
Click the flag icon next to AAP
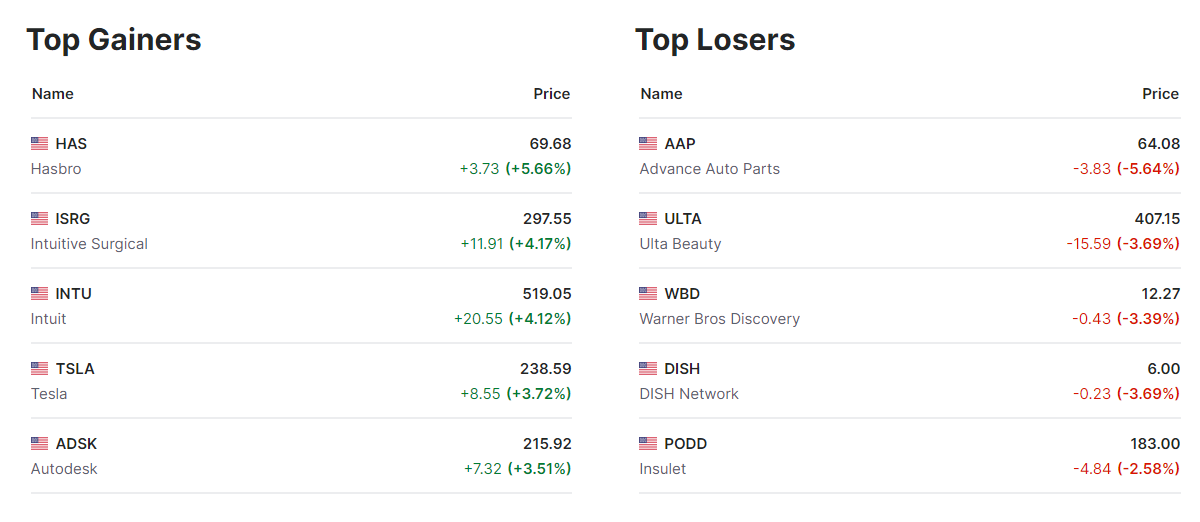point(648,144)
